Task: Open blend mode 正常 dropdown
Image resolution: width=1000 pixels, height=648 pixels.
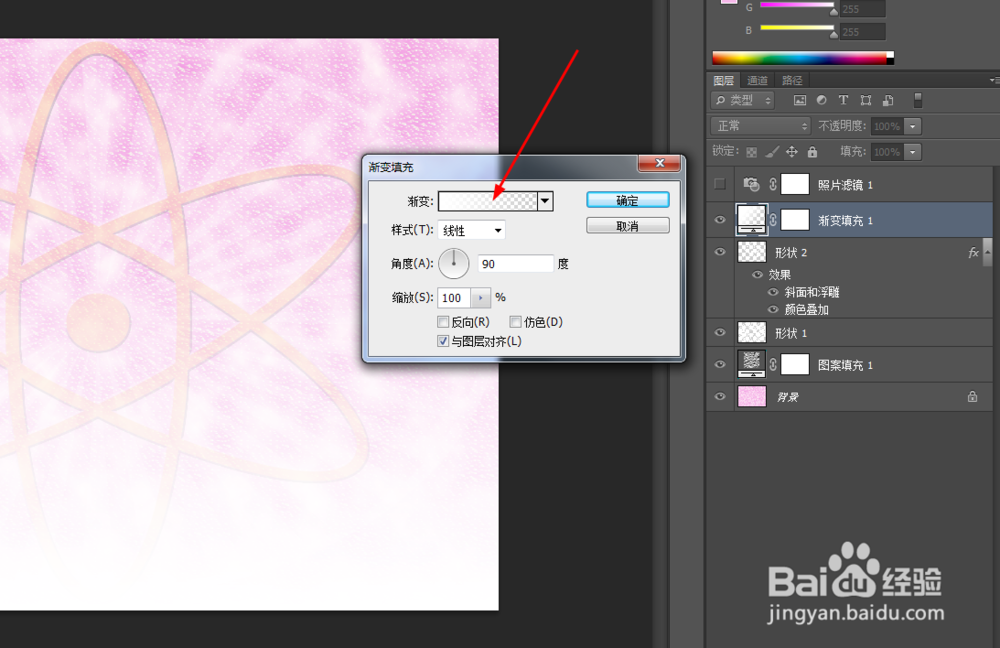Action: pos(761,126)
